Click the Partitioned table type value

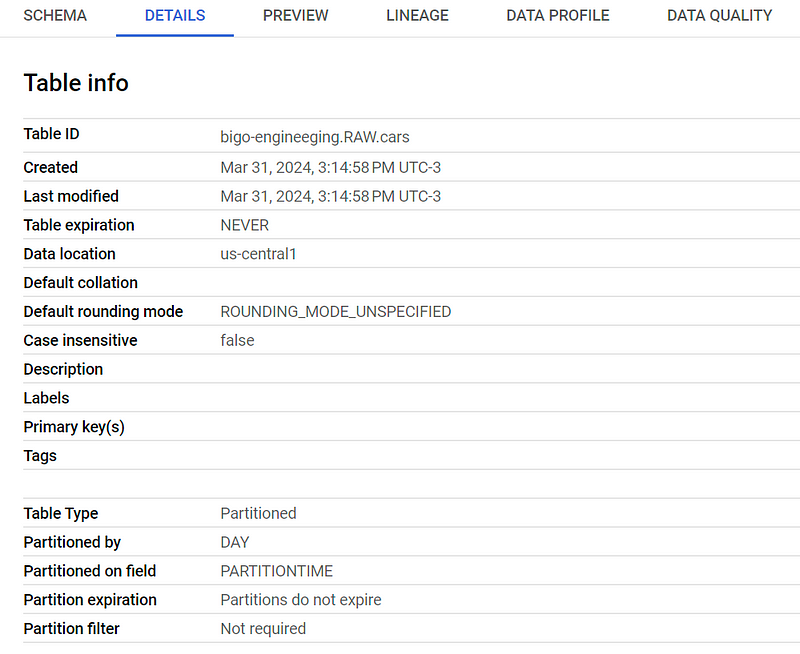pyautogui.click(x=258, y=513)
